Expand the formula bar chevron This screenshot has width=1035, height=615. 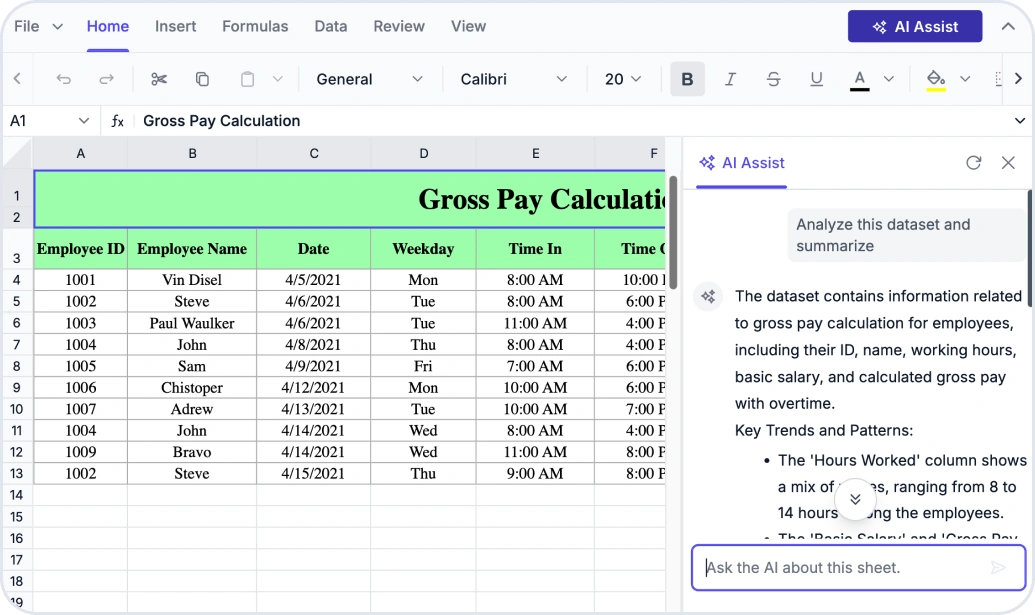click(x=1020, y=121)
